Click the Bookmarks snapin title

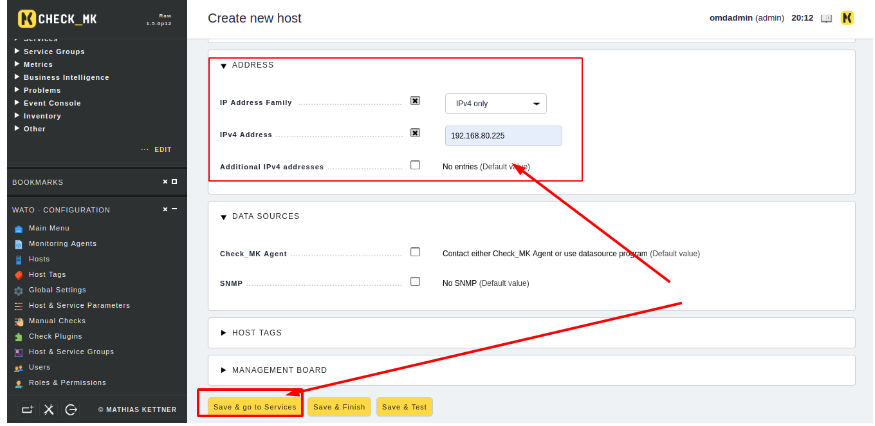(37, 183)
